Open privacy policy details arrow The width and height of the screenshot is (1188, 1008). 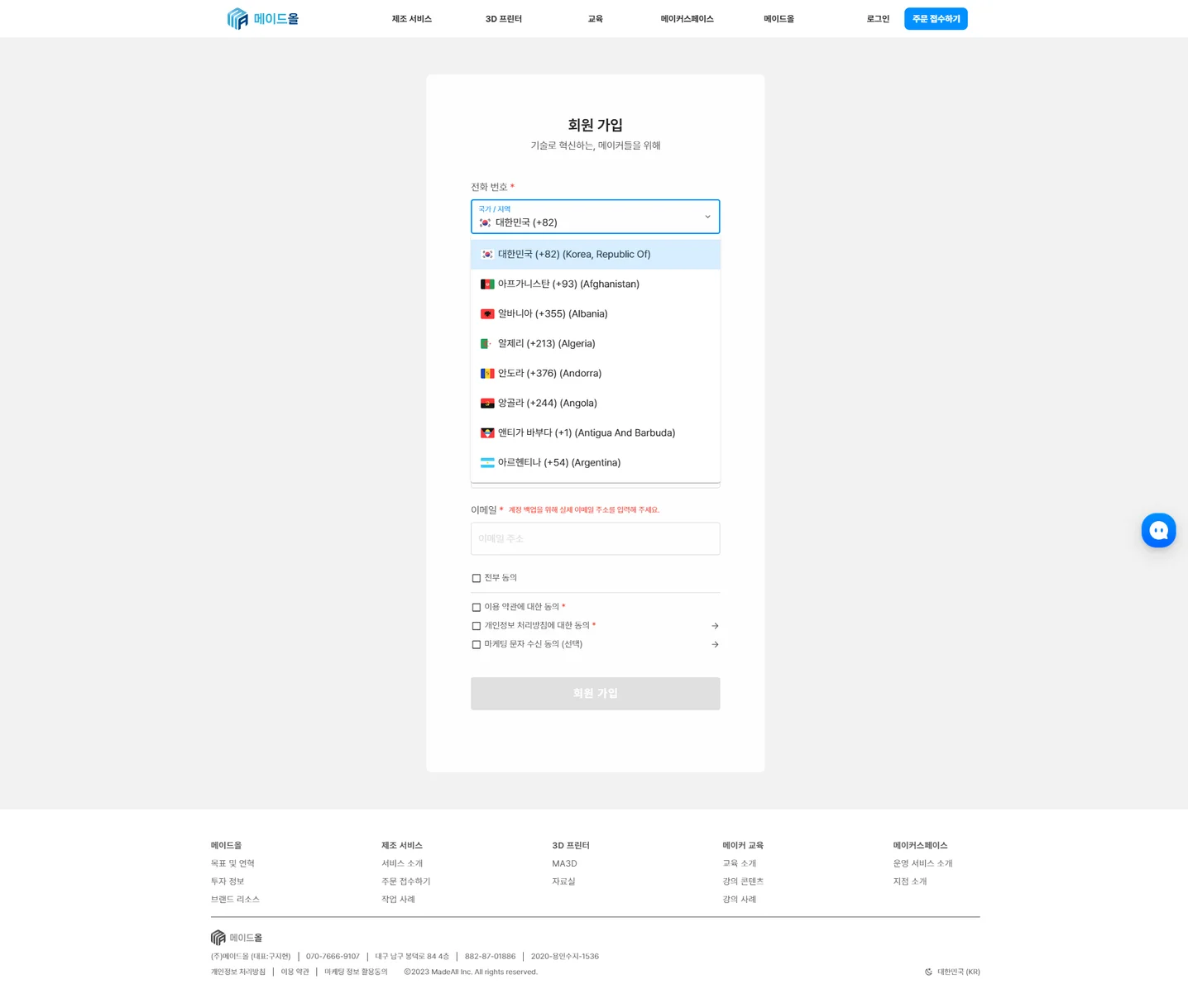click(x=715, y=626)
